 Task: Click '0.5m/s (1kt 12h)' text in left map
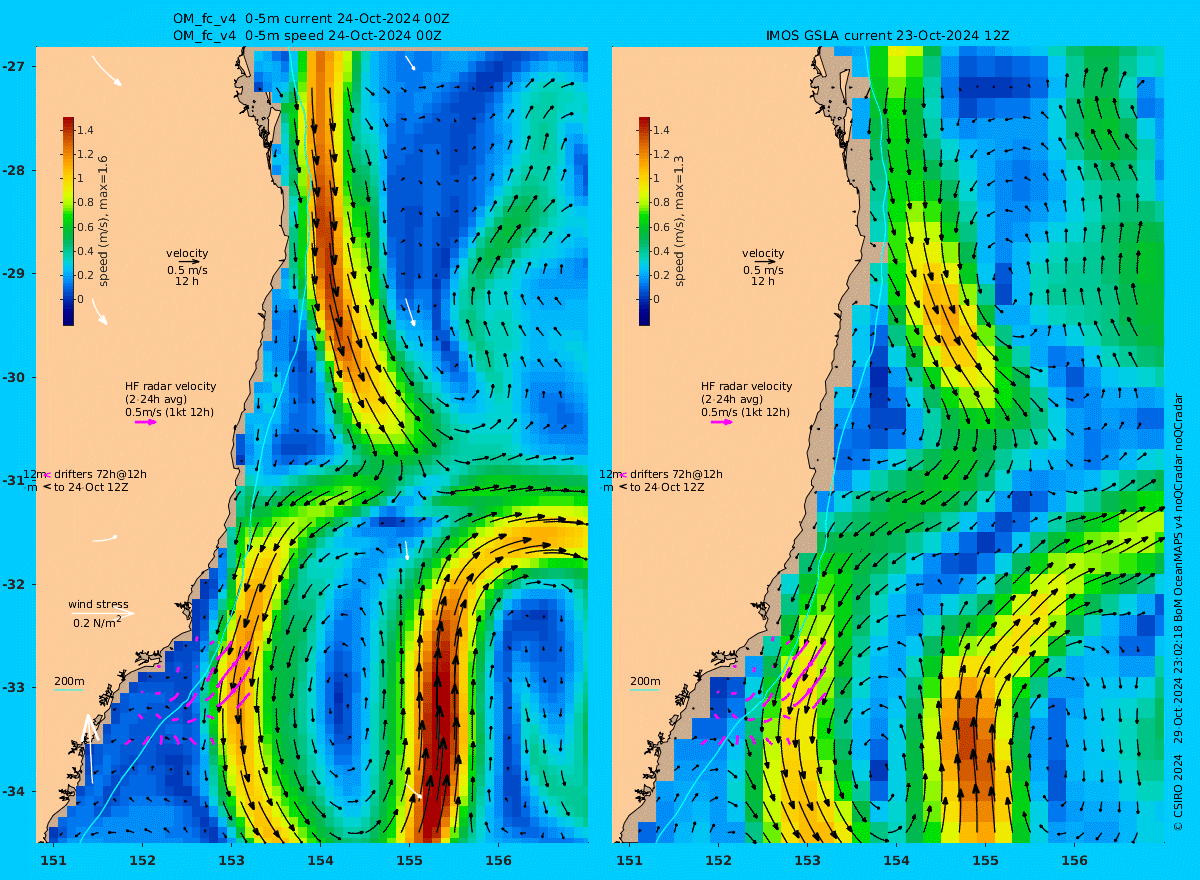click(x=169, y=412)
